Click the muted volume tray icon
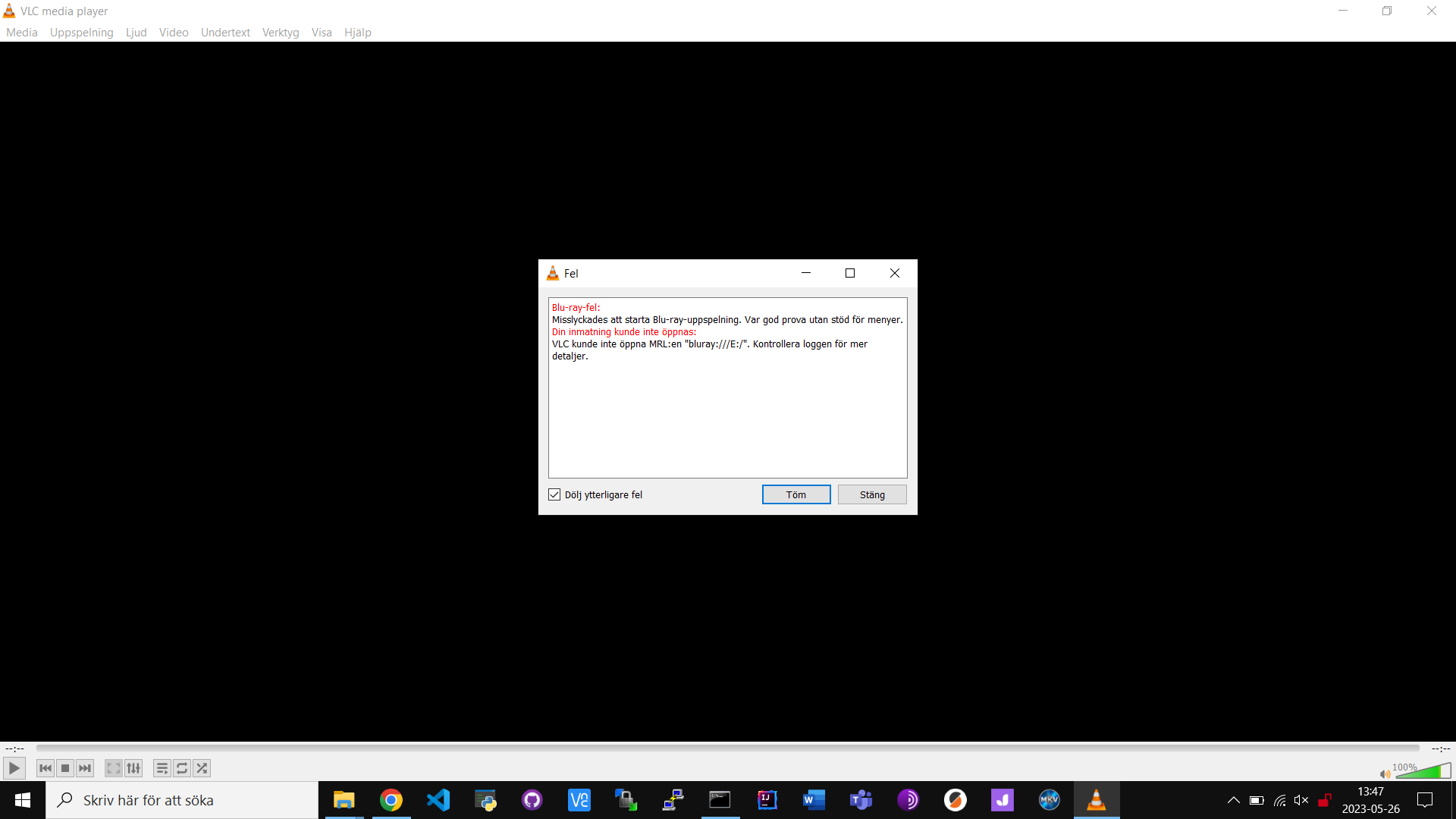 pyautogui.click(x=1302, y=800)
